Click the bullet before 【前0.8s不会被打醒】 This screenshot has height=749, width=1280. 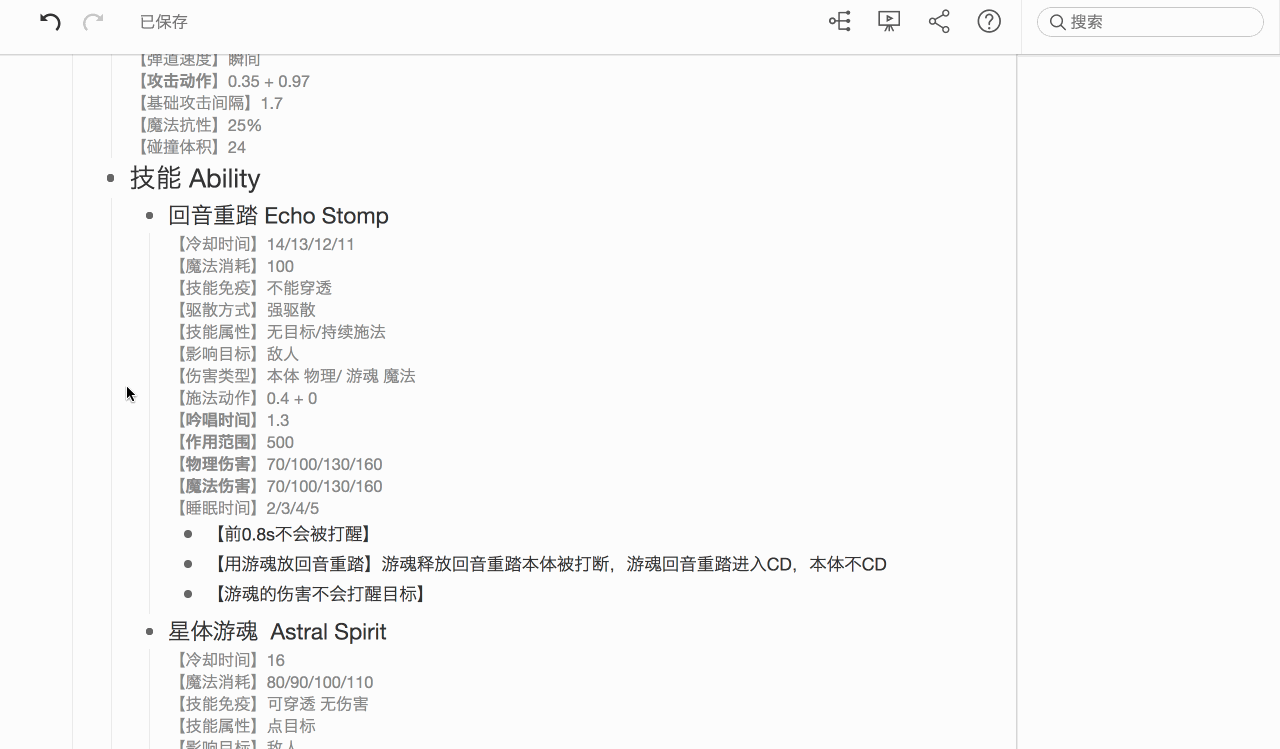point(188,535)
